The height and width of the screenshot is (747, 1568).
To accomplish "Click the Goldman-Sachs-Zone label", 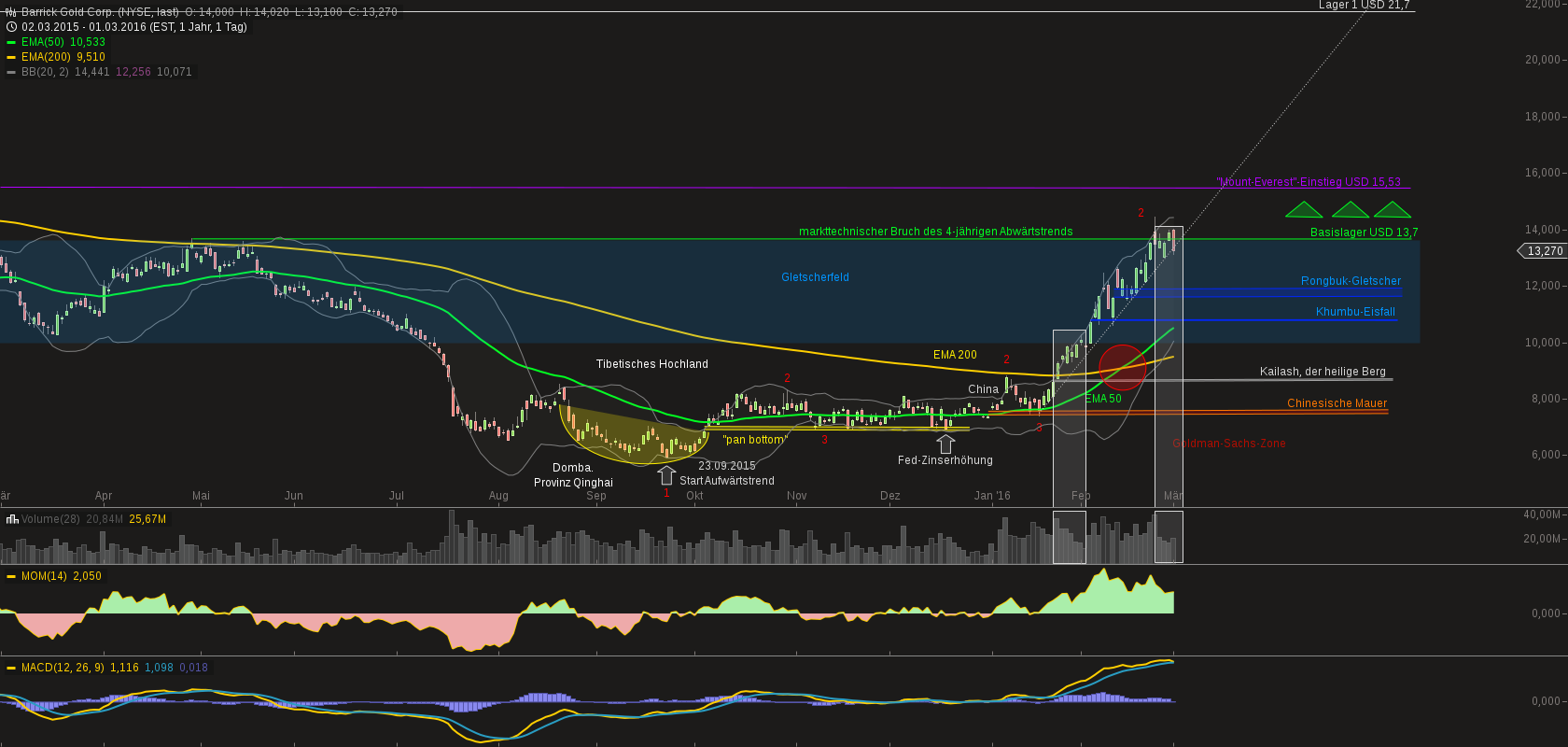I will pos(1228,444).
